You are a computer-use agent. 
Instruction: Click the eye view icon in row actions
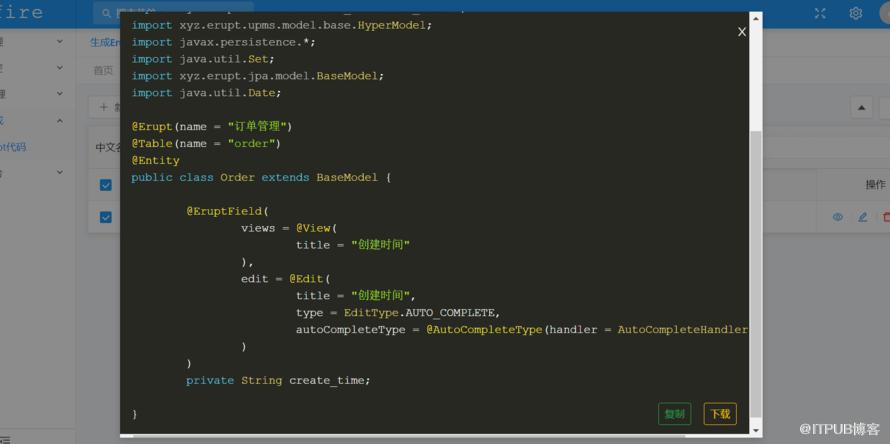(837, 217)
